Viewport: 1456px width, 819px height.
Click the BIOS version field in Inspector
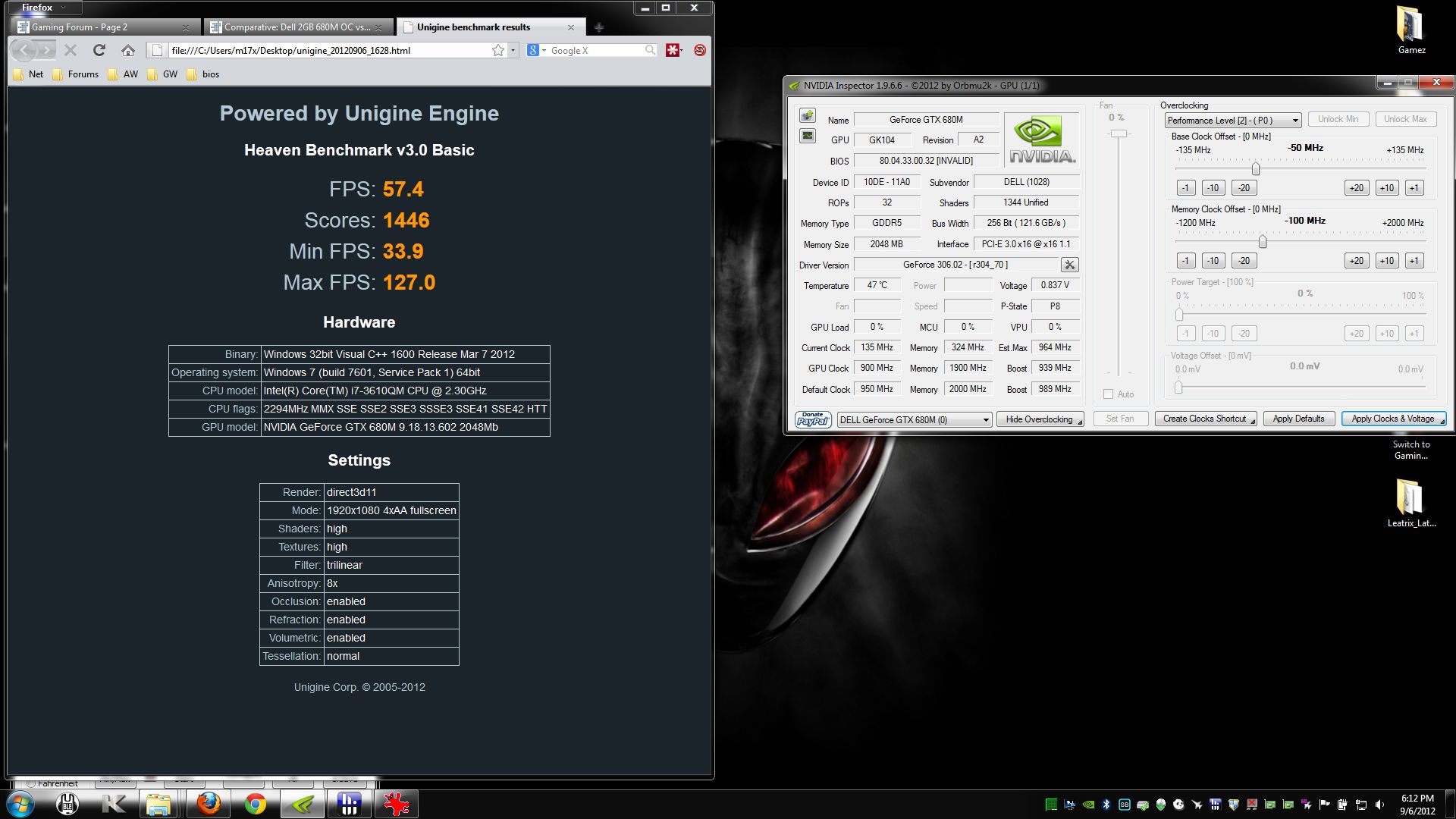(x=926, y=161)
